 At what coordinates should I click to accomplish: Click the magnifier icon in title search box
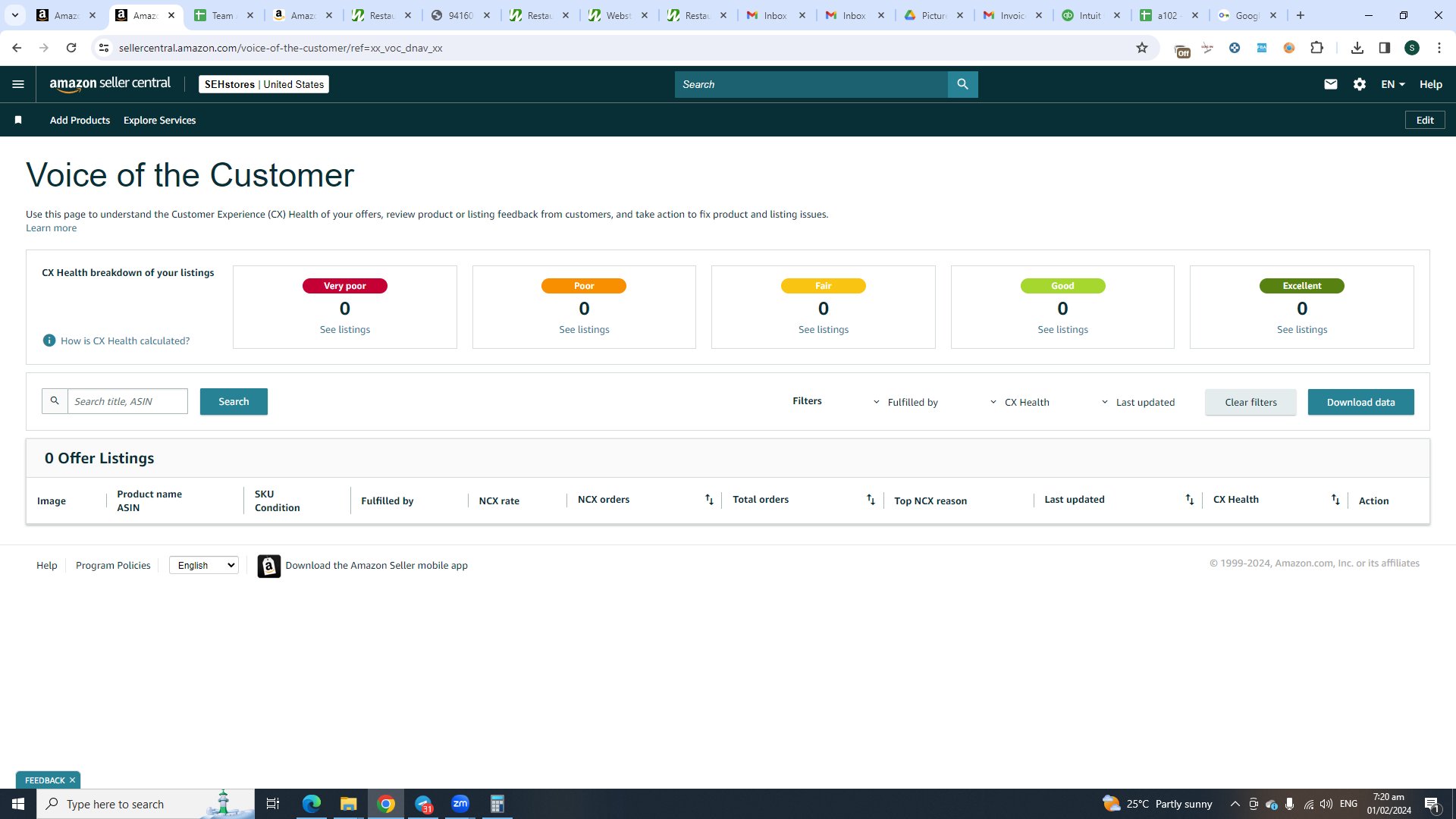tap(55, 401)
